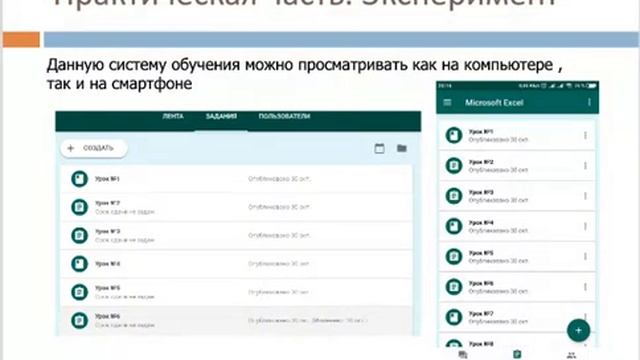
Task: Click the СОЗДАТЬ button
Action: click(94, 148)
